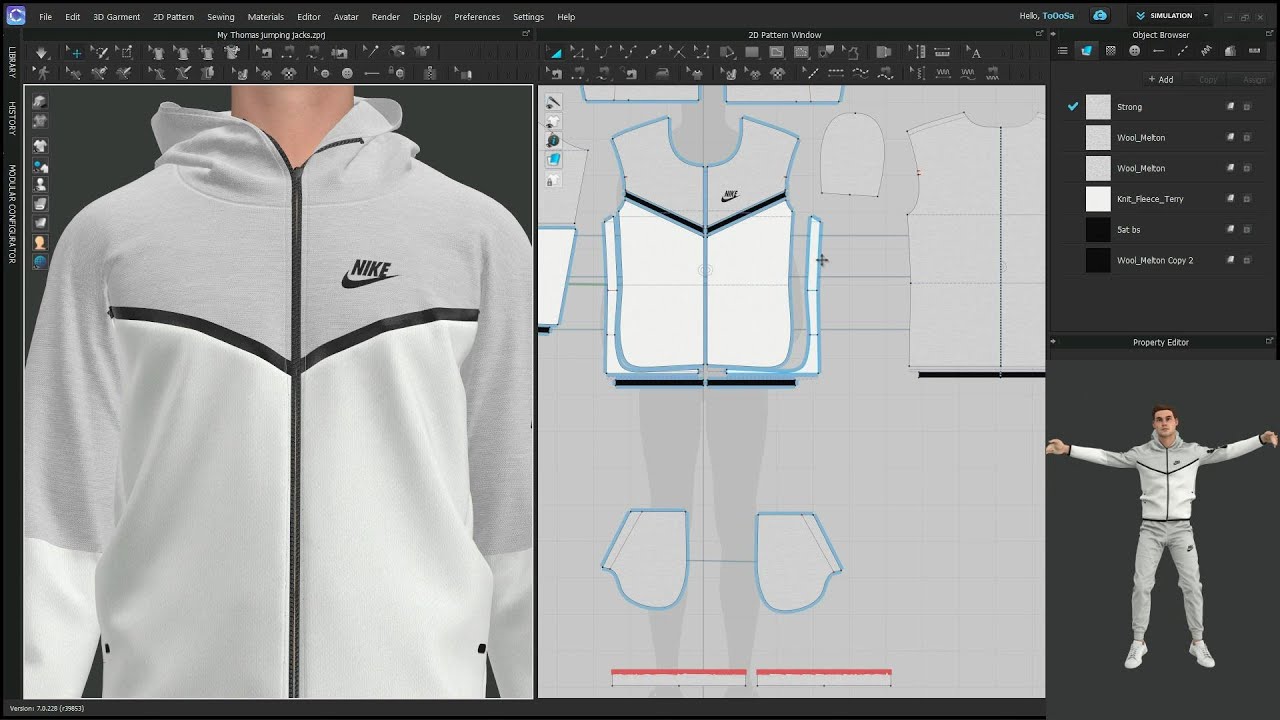1280x720 pixels.
Task: Open the Topstitch tab icon in Object Browser
Action: [1182, 51]
